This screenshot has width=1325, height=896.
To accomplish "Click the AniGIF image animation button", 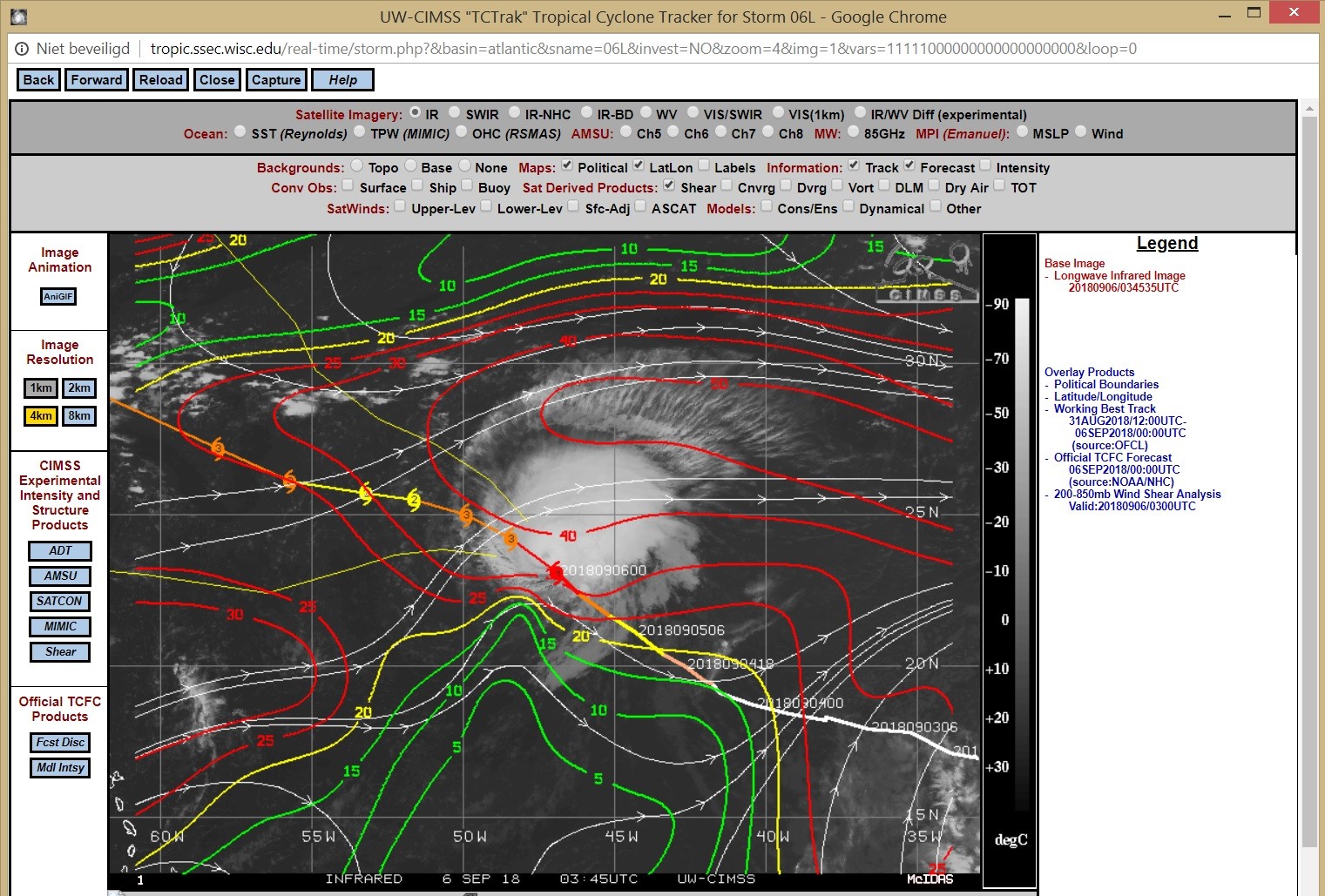I will (x=58, y=297).
